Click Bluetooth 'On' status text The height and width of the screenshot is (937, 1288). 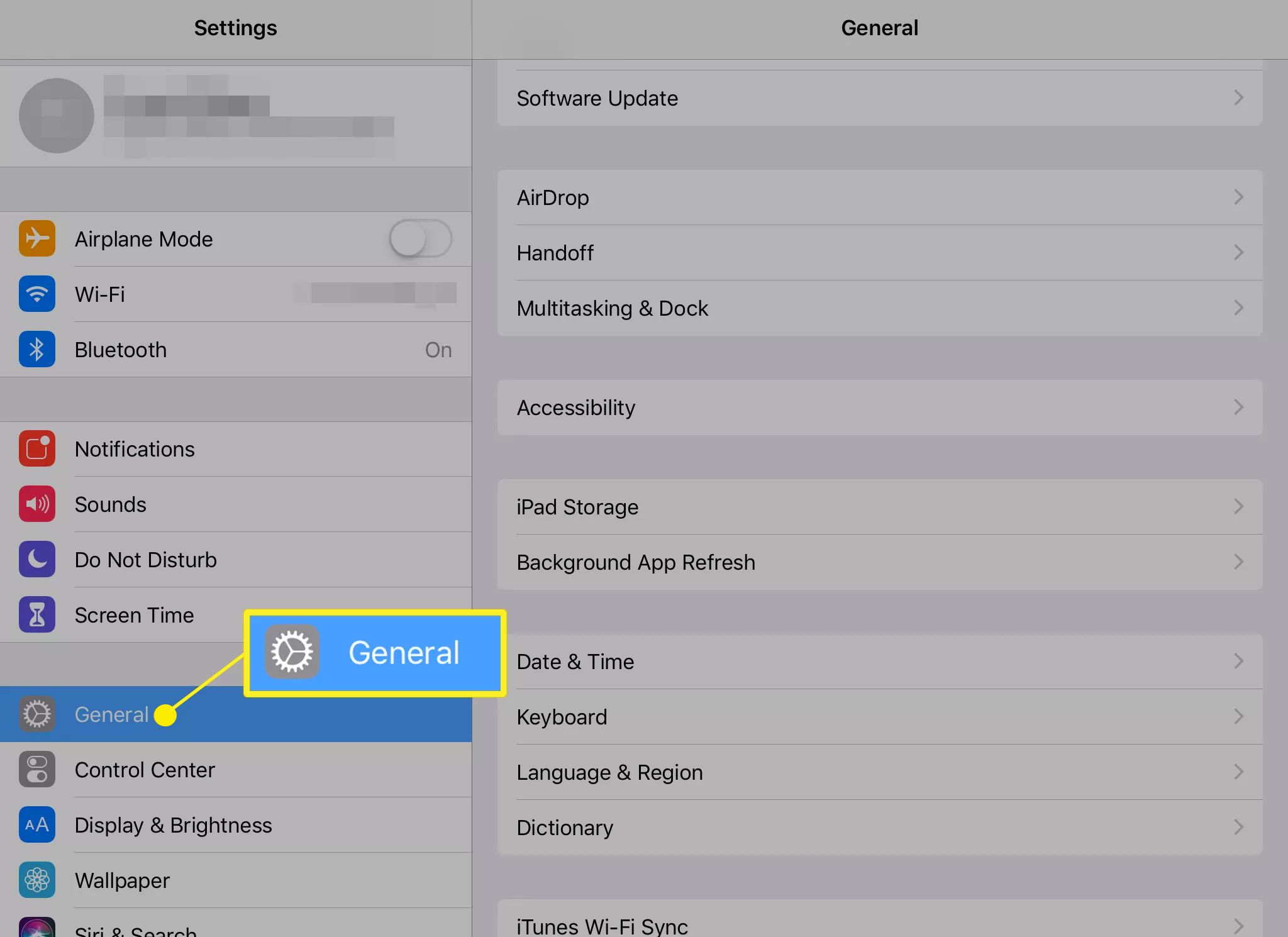[x=438, y=350]
